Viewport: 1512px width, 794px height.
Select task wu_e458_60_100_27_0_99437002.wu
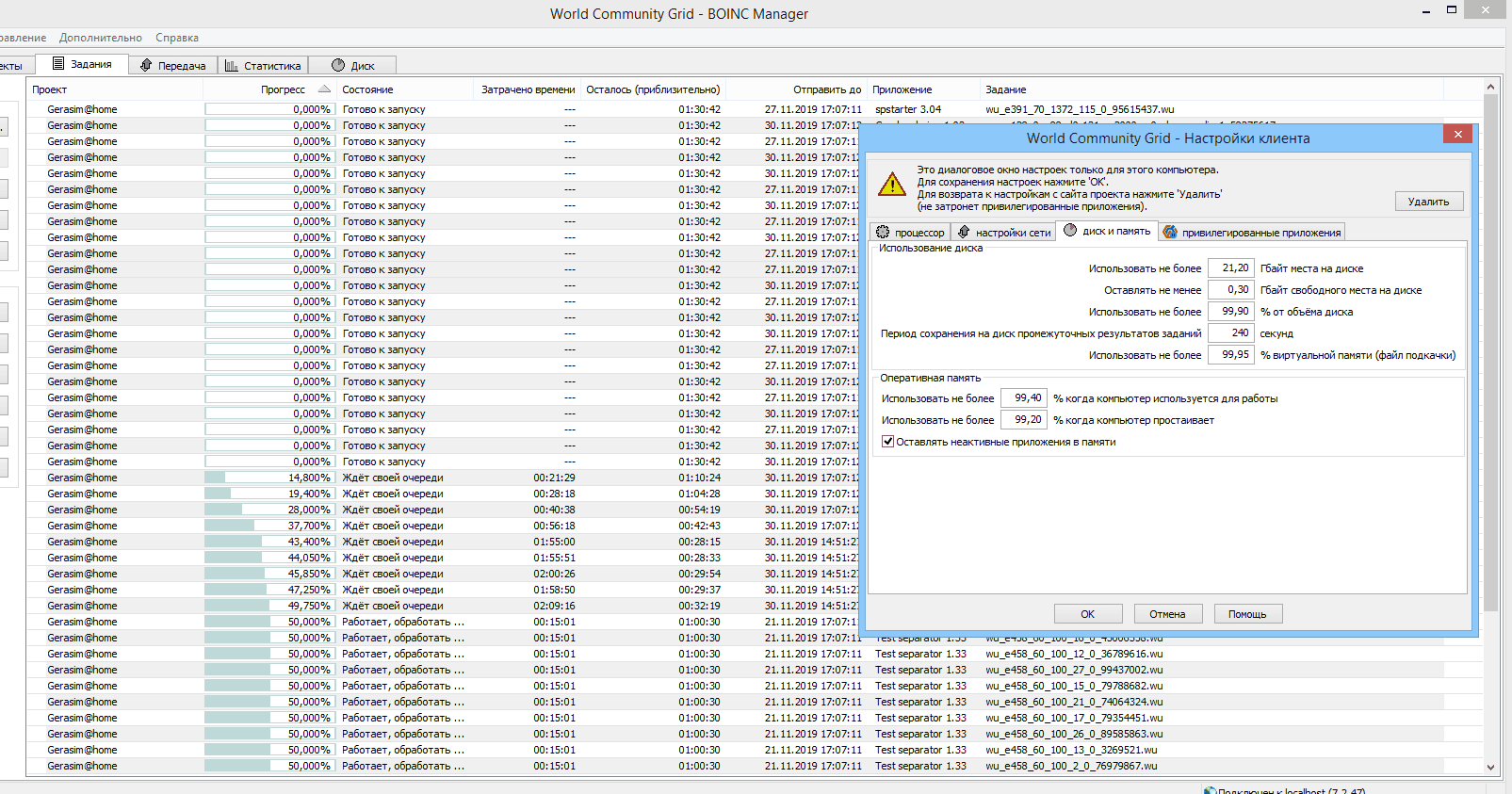pyautogui.click(x=1074, y=670)
